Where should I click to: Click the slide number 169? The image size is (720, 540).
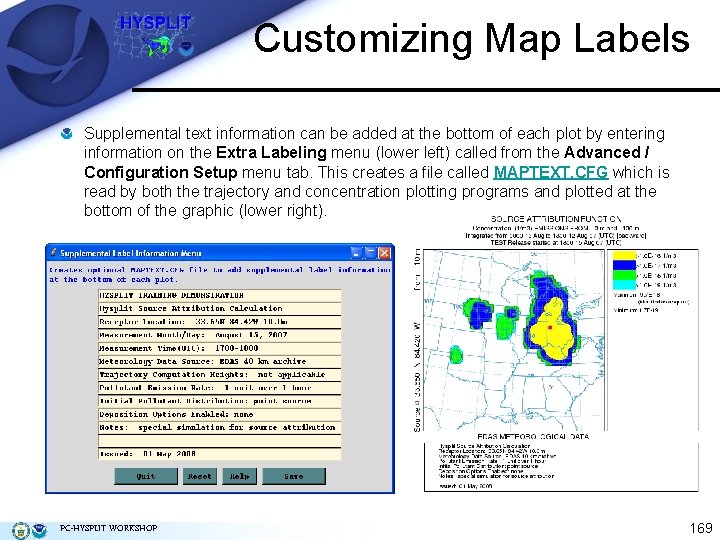pyautogui.click(x=701, y=528)
